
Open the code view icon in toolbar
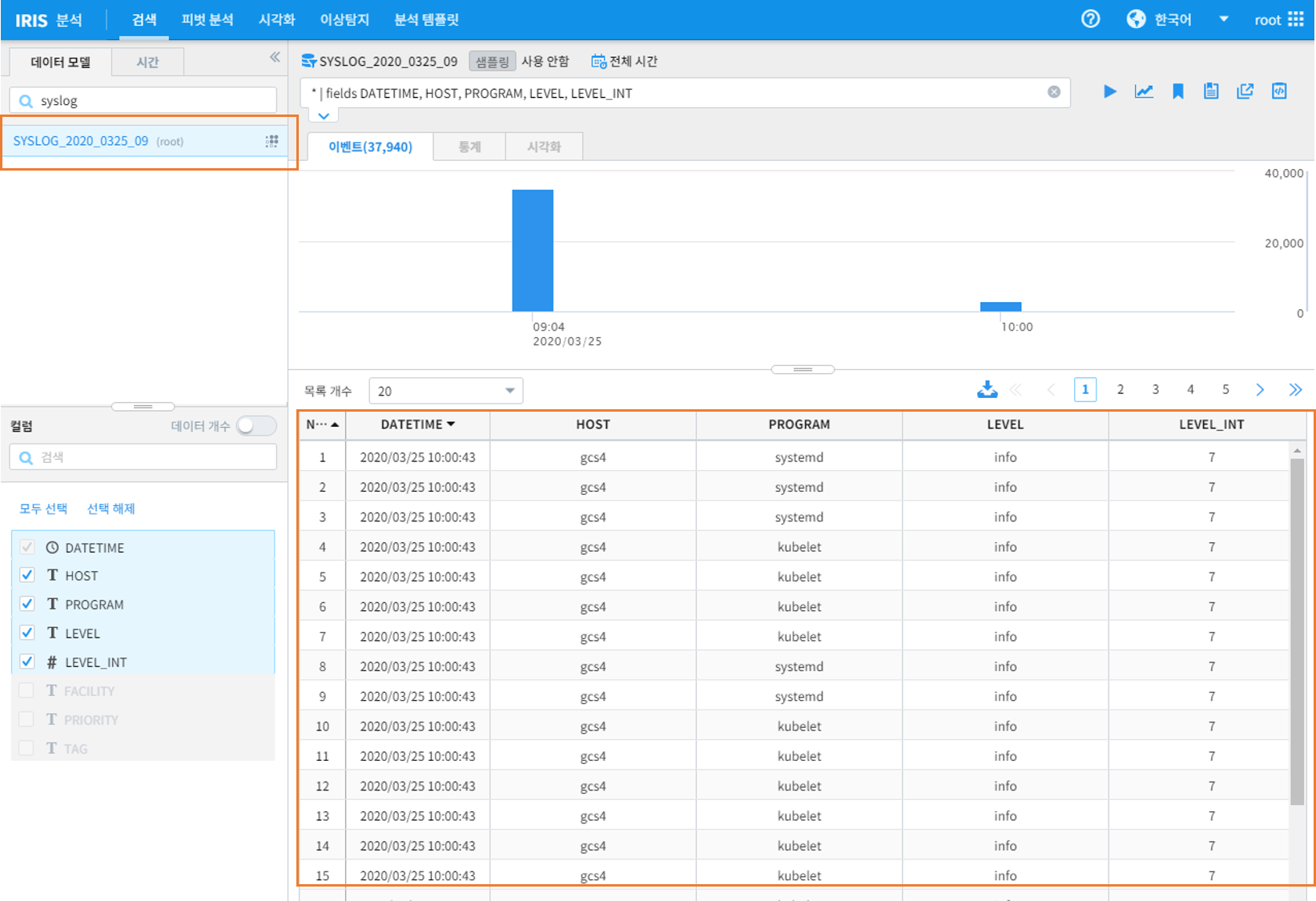point(1279,91)
